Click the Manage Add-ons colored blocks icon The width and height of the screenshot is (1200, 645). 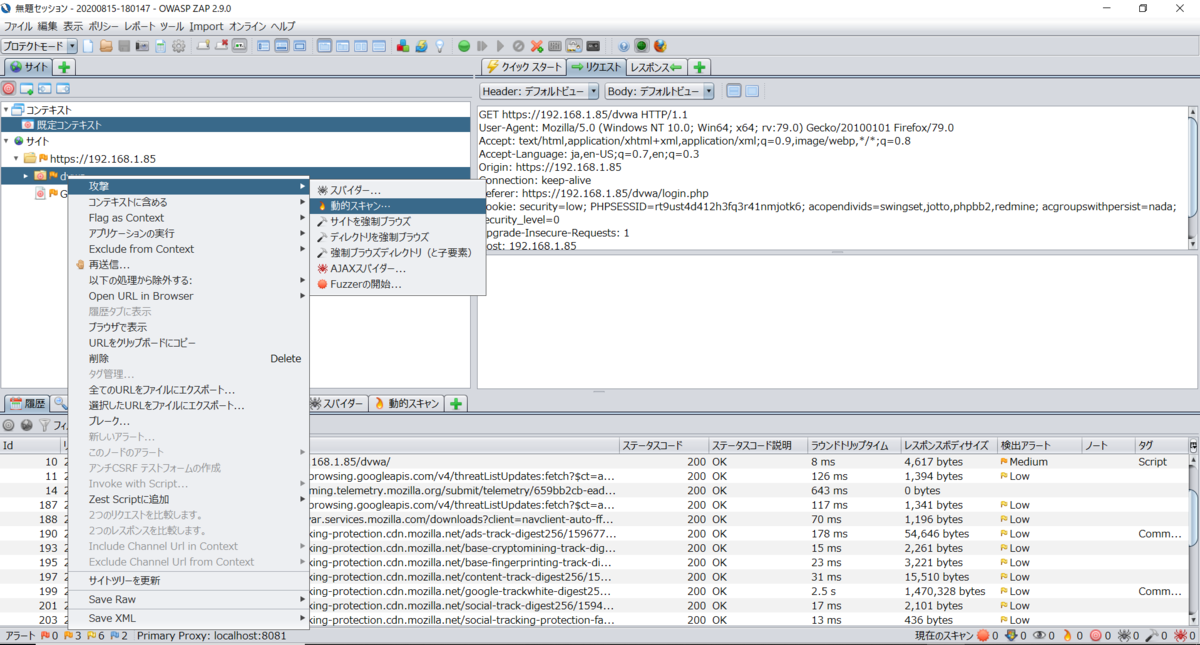pos(402,46)
